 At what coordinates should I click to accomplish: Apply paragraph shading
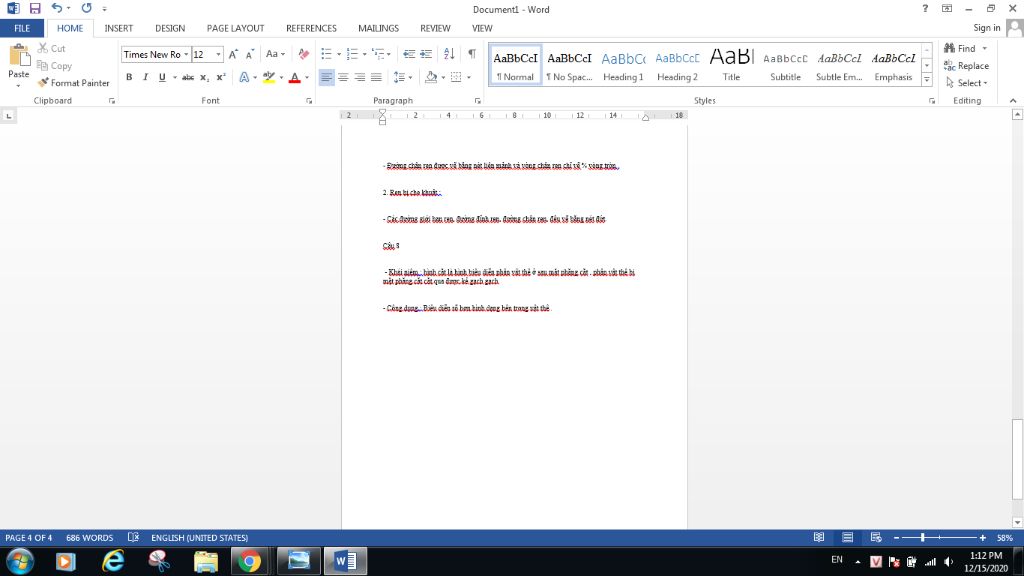pyautogui.click(x=431, y=77)
